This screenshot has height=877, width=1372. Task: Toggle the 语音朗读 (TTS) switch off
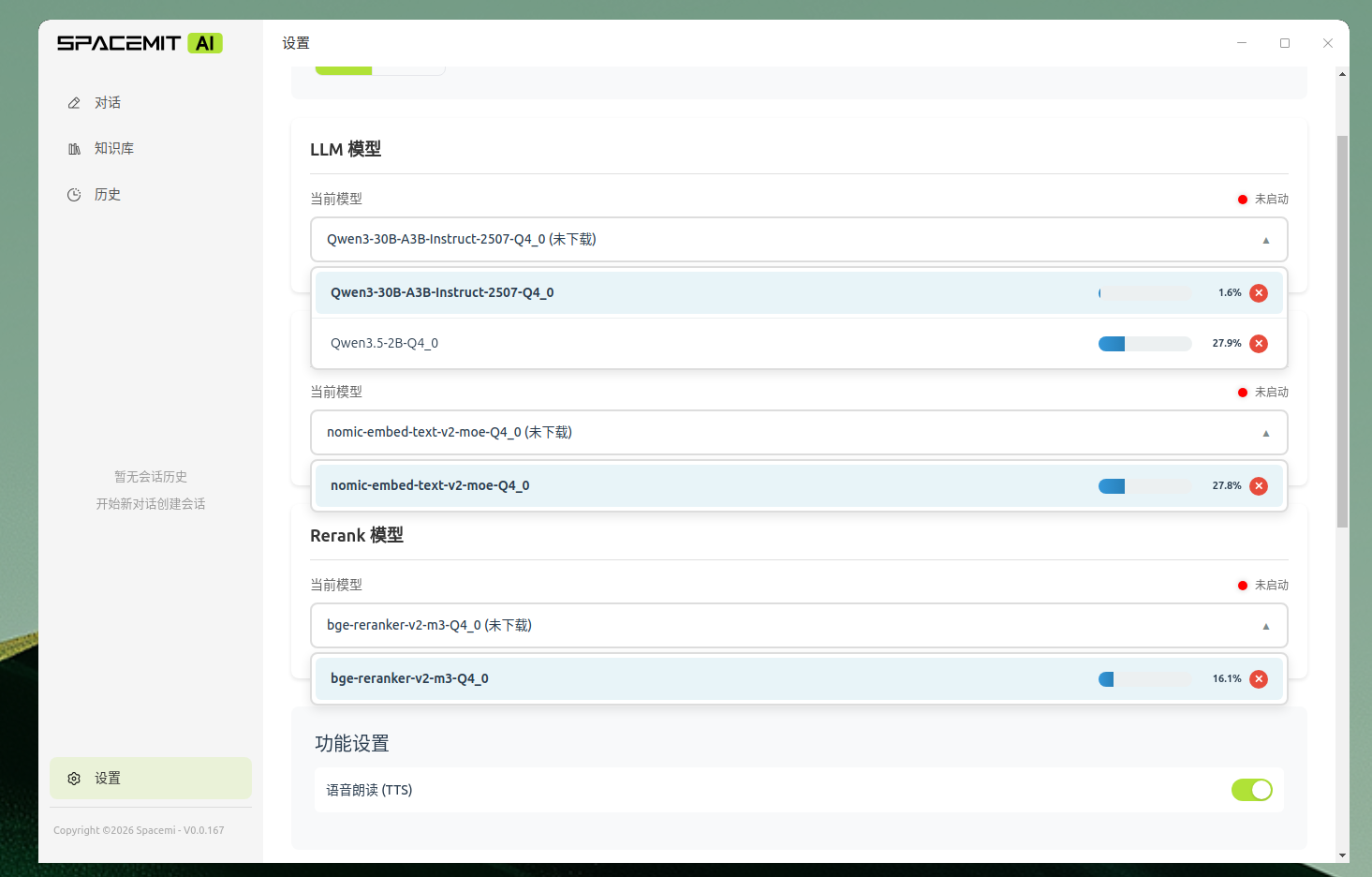(x=1251, y=790)
